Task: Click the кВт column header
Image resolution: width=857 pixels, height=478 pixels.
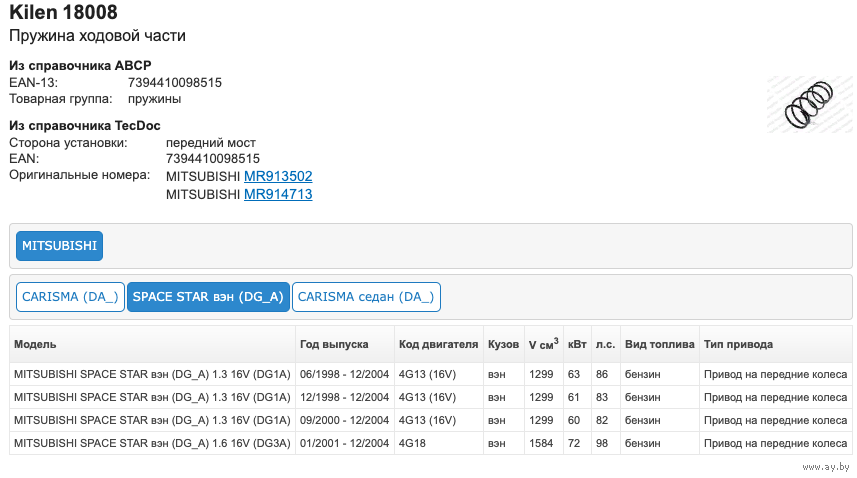Action: pos(577,344)
